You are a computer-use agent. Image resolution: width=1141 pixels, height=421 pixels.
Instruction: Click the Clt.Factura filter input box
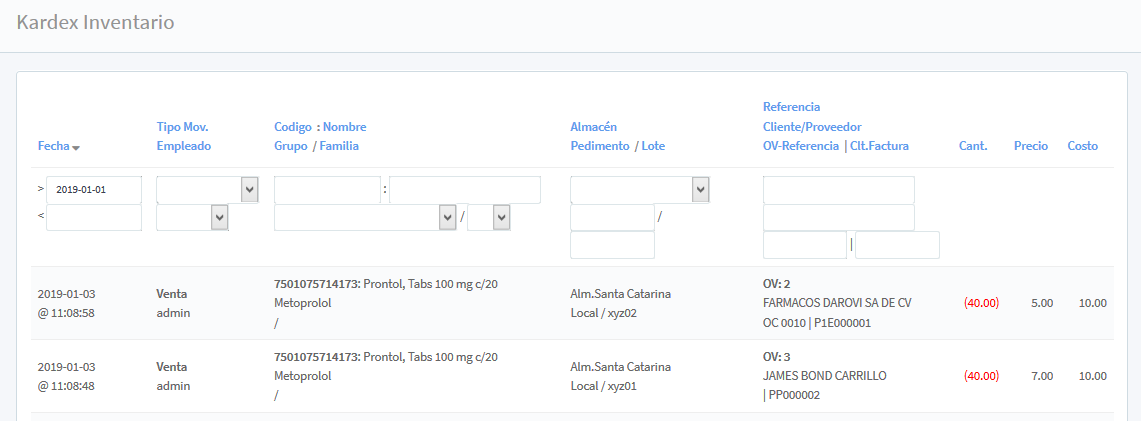(x=897, y=245)
